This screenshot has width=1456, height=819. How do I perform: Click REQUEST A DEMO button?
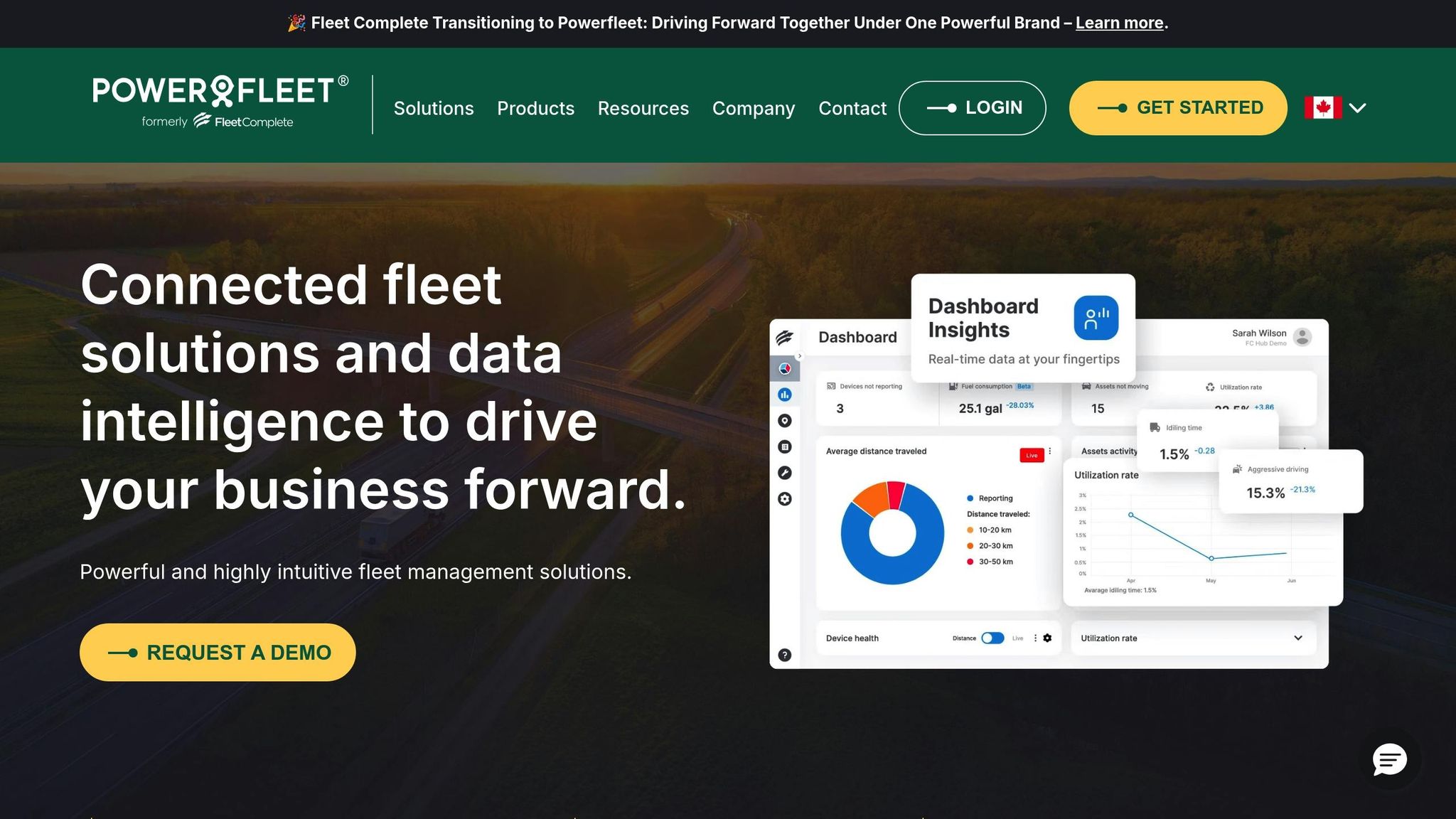(x=218, y=653)
